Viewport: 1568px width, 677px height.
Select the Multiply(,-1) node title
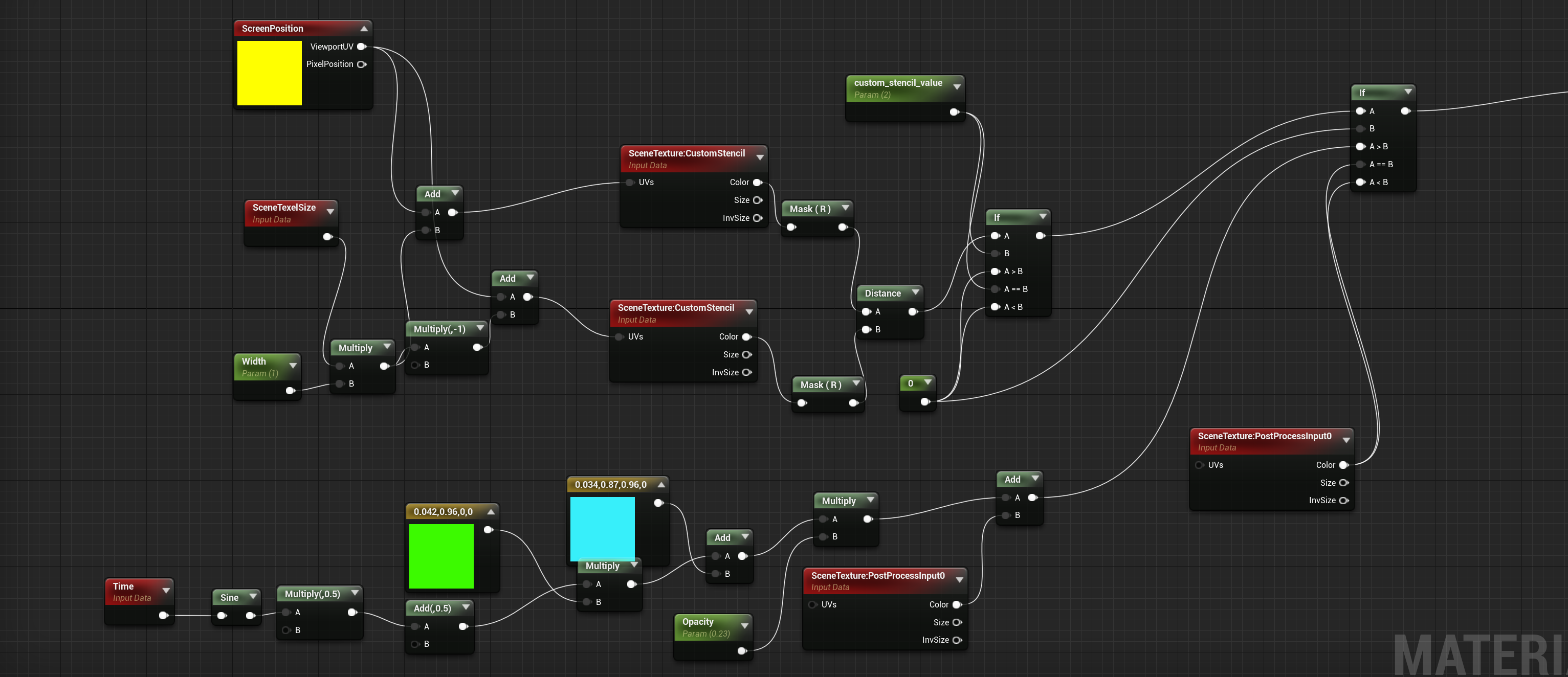pyautogui.click(x=439, y=329)
